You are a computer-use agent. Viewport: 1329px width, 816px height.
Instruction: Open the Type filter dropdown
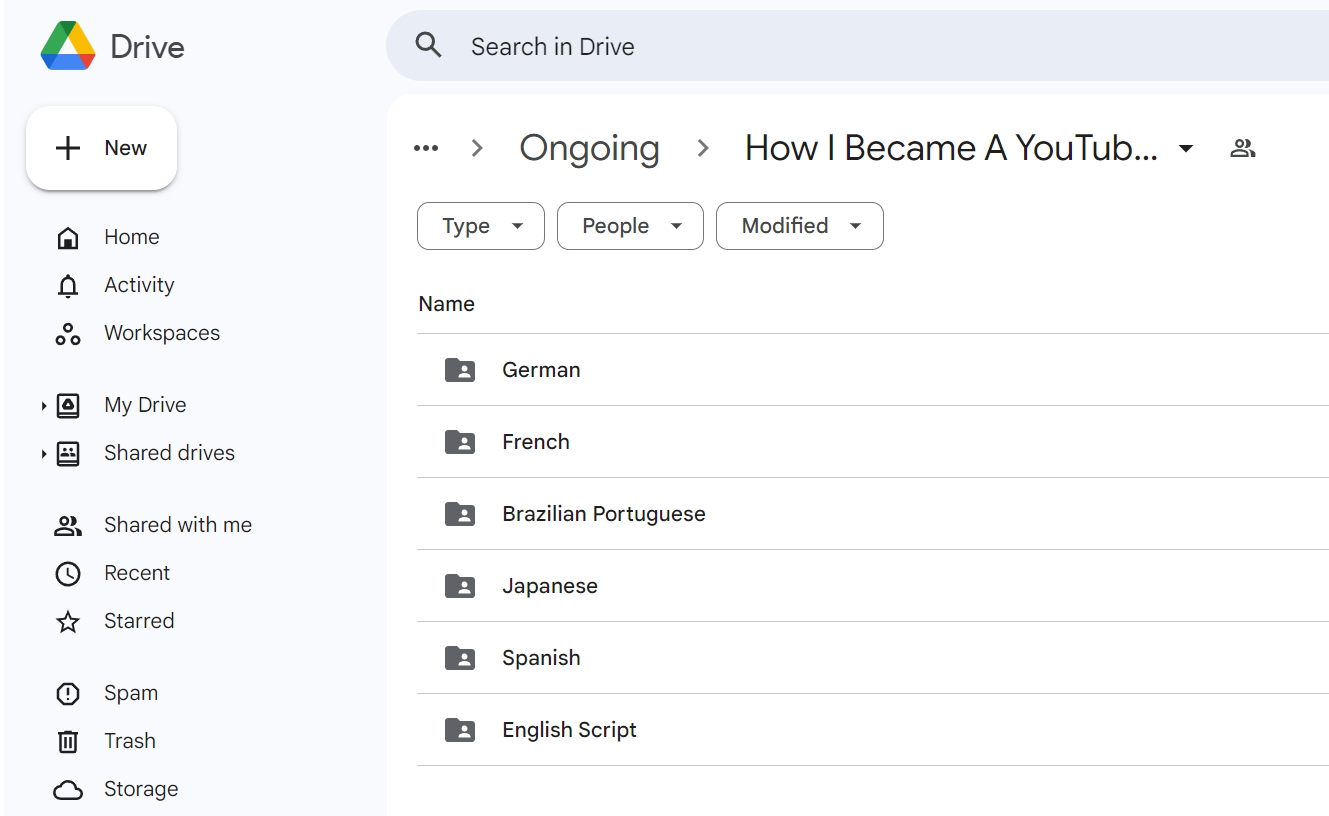pyautogui.click(x=481, y=226)
